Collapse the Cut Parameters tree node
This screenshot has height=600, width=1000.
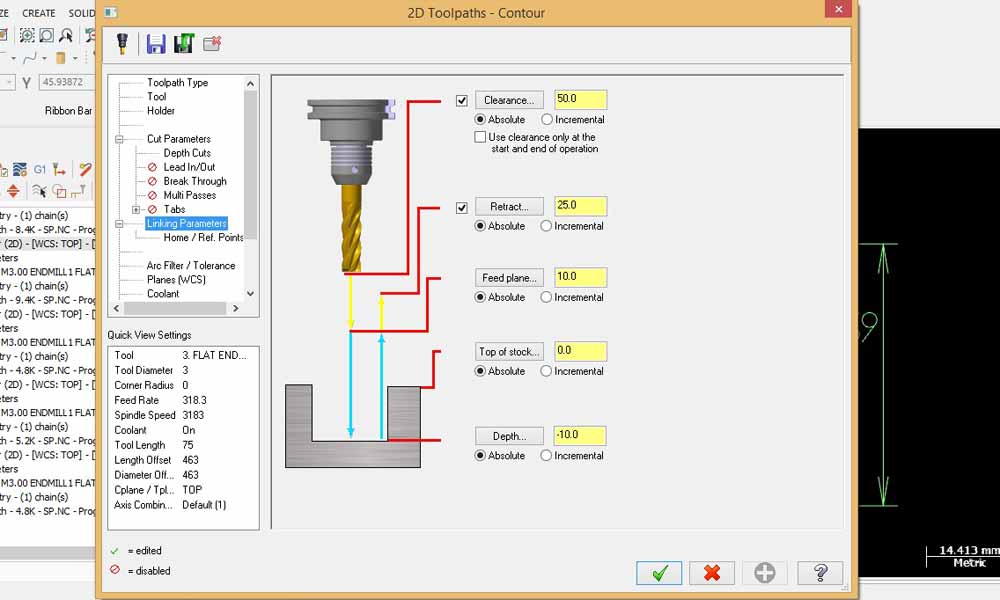pos(119,139)
